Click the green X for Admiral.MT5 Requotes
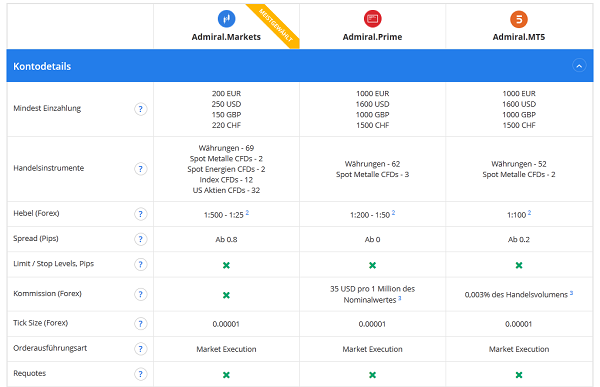 [x=519, y=375]
